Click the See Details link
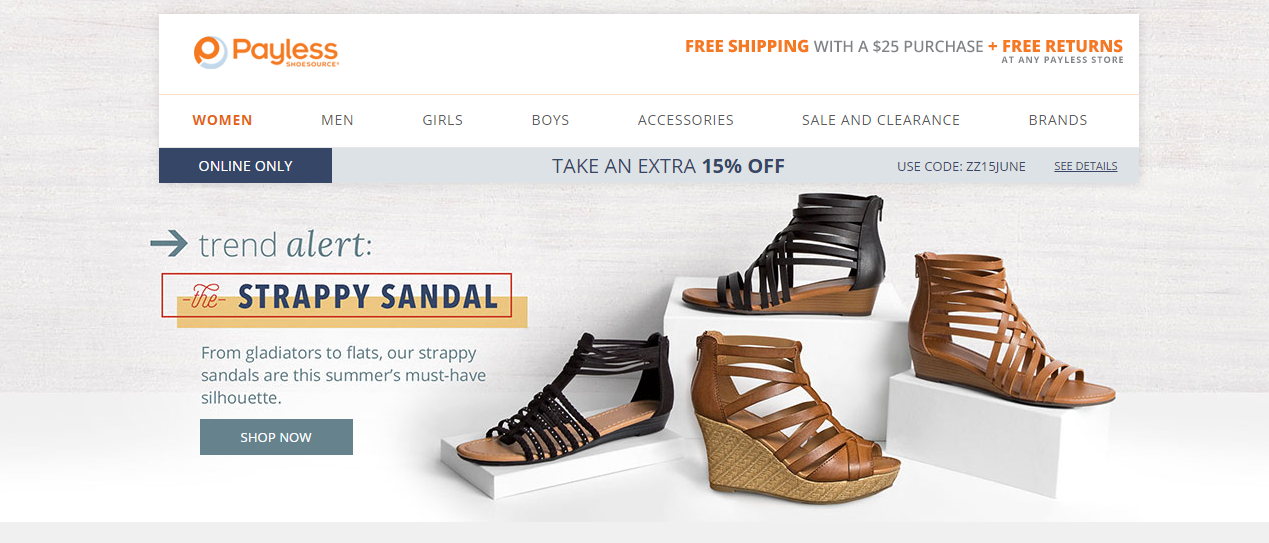This screenshot has height=543, width=1269. click(x=1085, y=166)
